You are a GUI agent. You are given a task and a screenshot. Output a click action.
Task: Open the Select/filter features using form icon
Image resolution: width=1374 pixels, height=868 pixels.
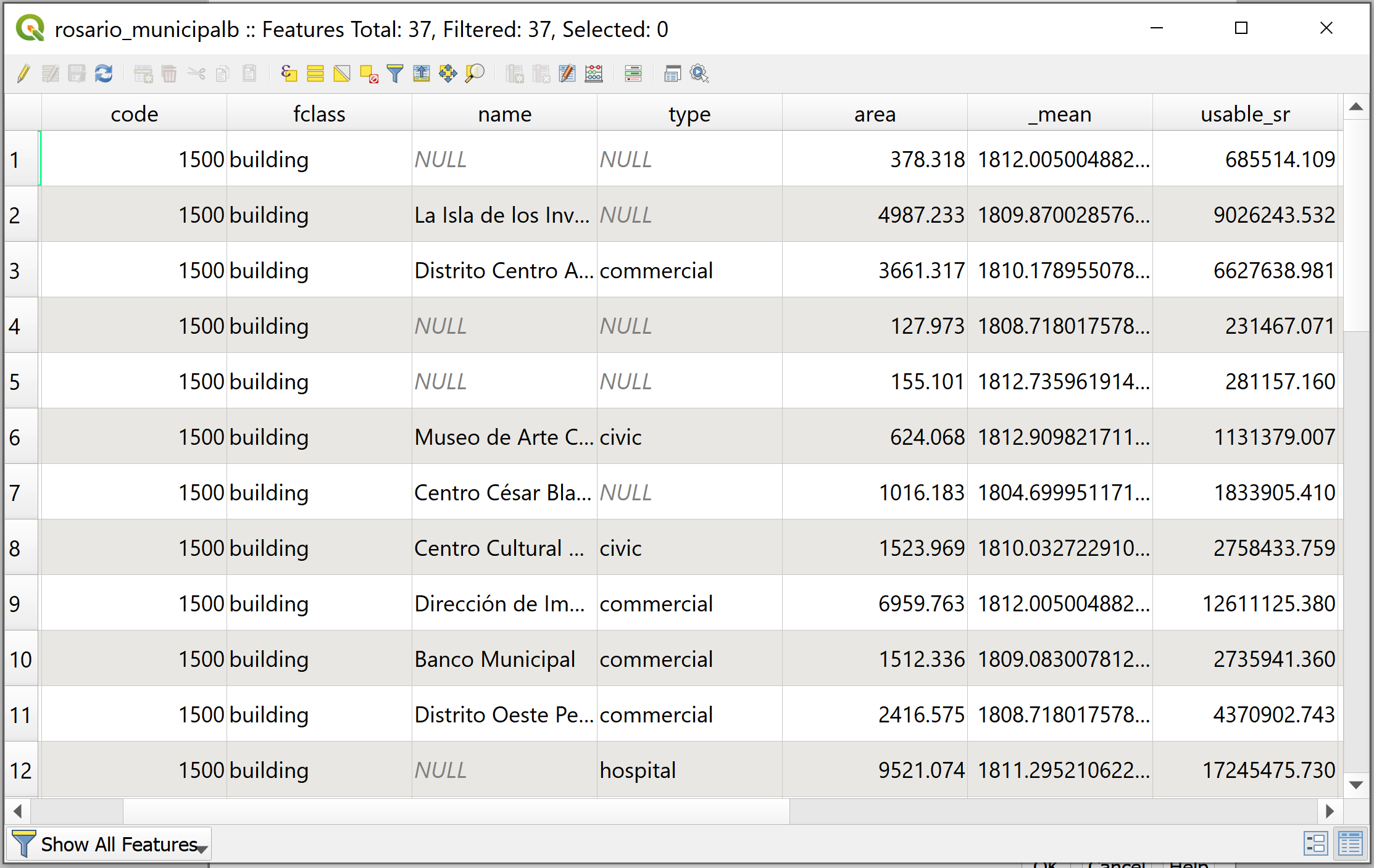tap(395, 74)
